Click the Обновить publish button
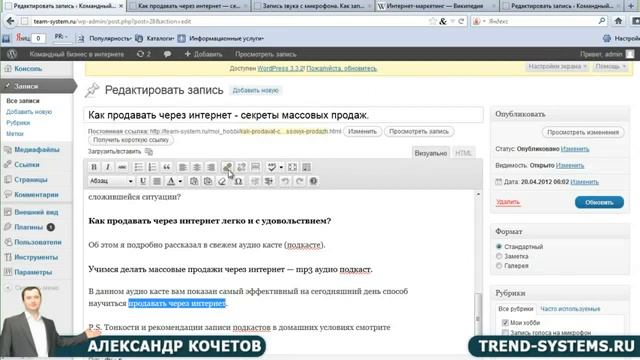Viewport: 640px width, 360px height. (599, 202)
